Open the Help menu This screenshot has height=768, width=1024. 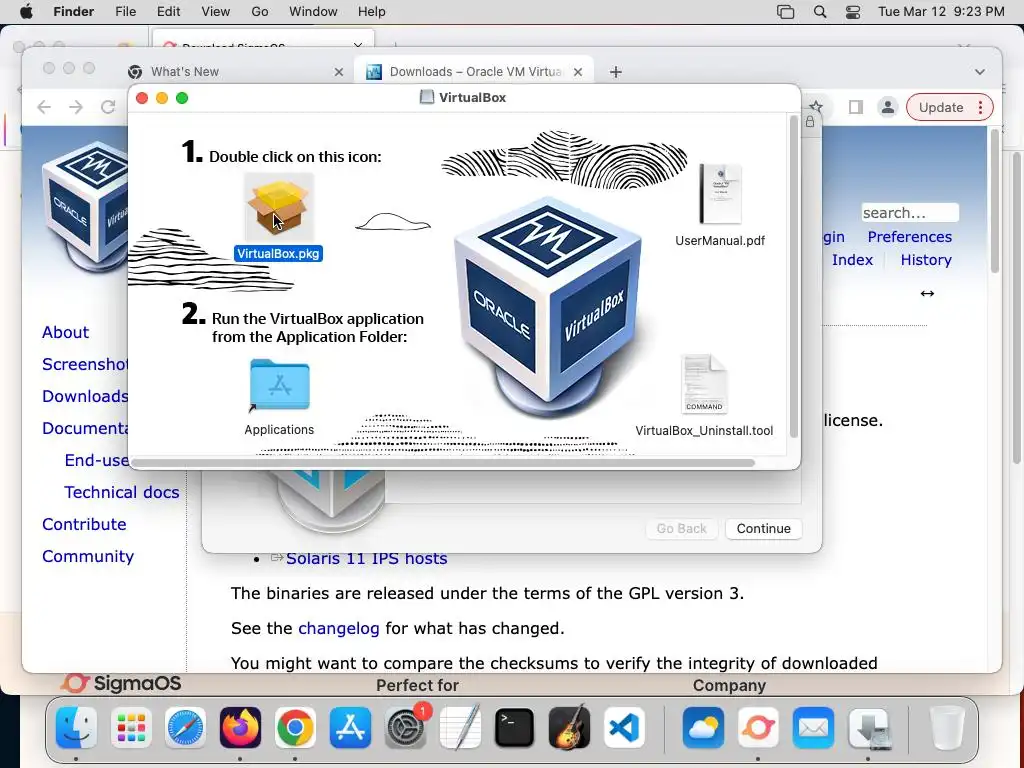click(372, 12)
